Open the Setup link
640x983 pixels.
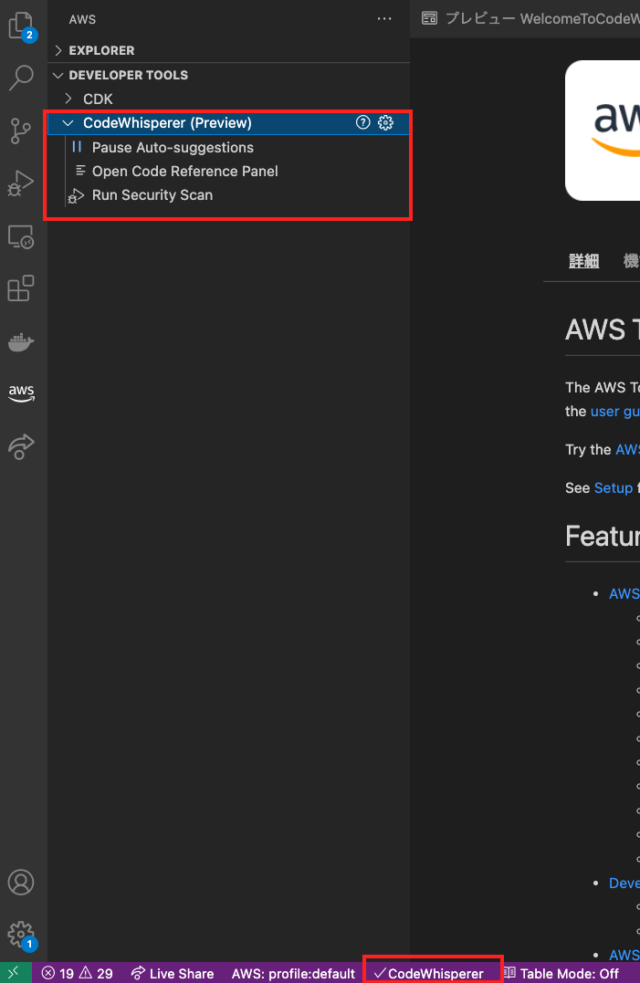pos(613,488)
